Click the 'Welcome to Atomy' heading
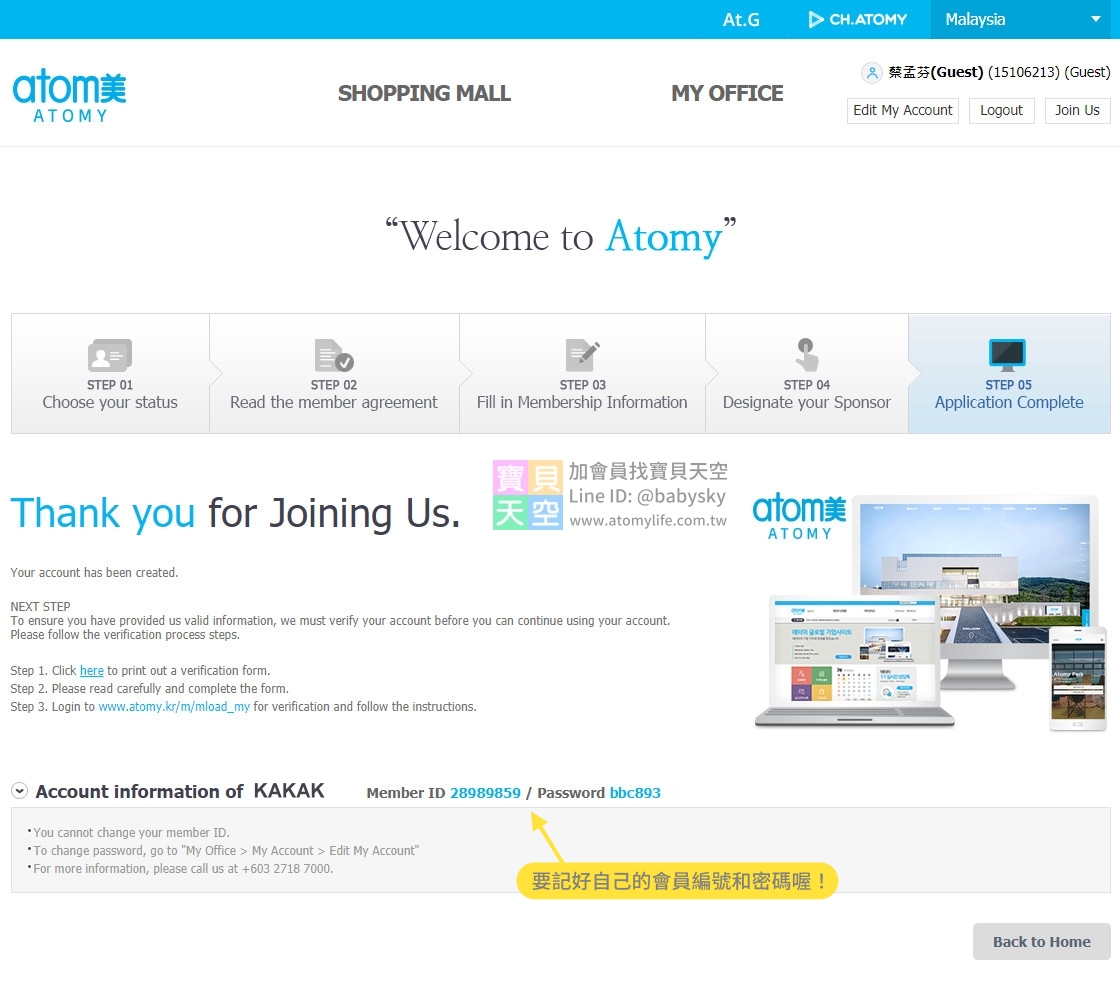1120x981 pixels. tap(561, 236)
